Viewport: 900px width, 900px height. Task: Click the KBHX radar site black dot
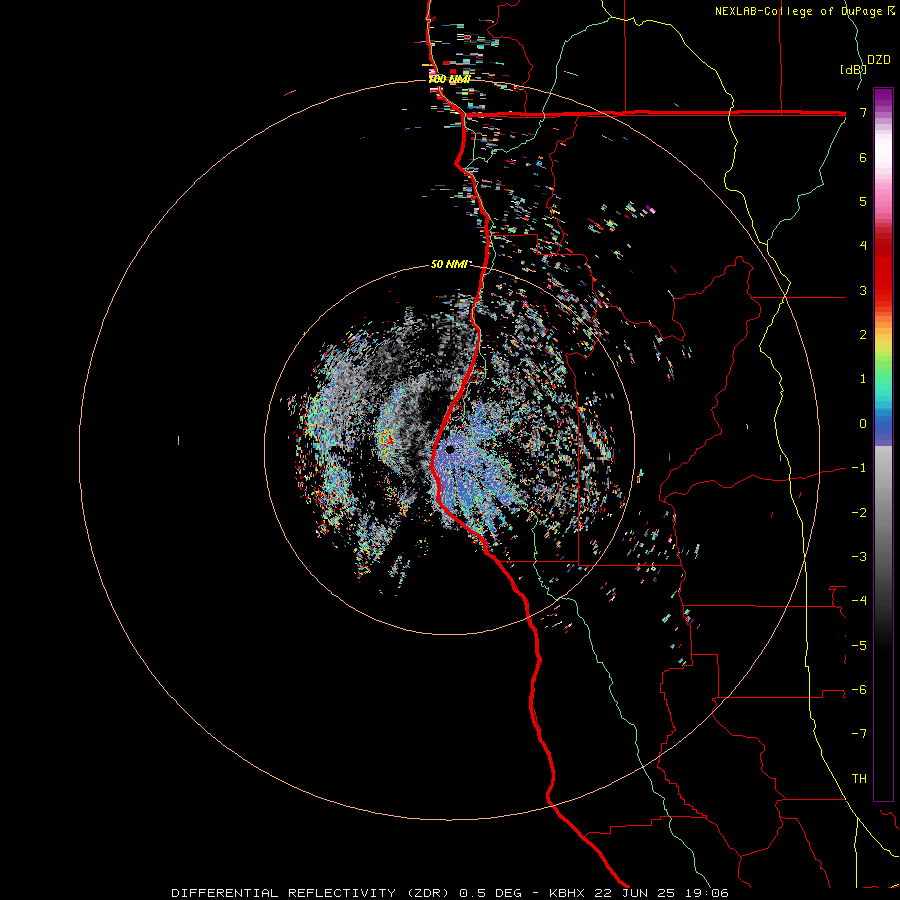coord(449,449)
